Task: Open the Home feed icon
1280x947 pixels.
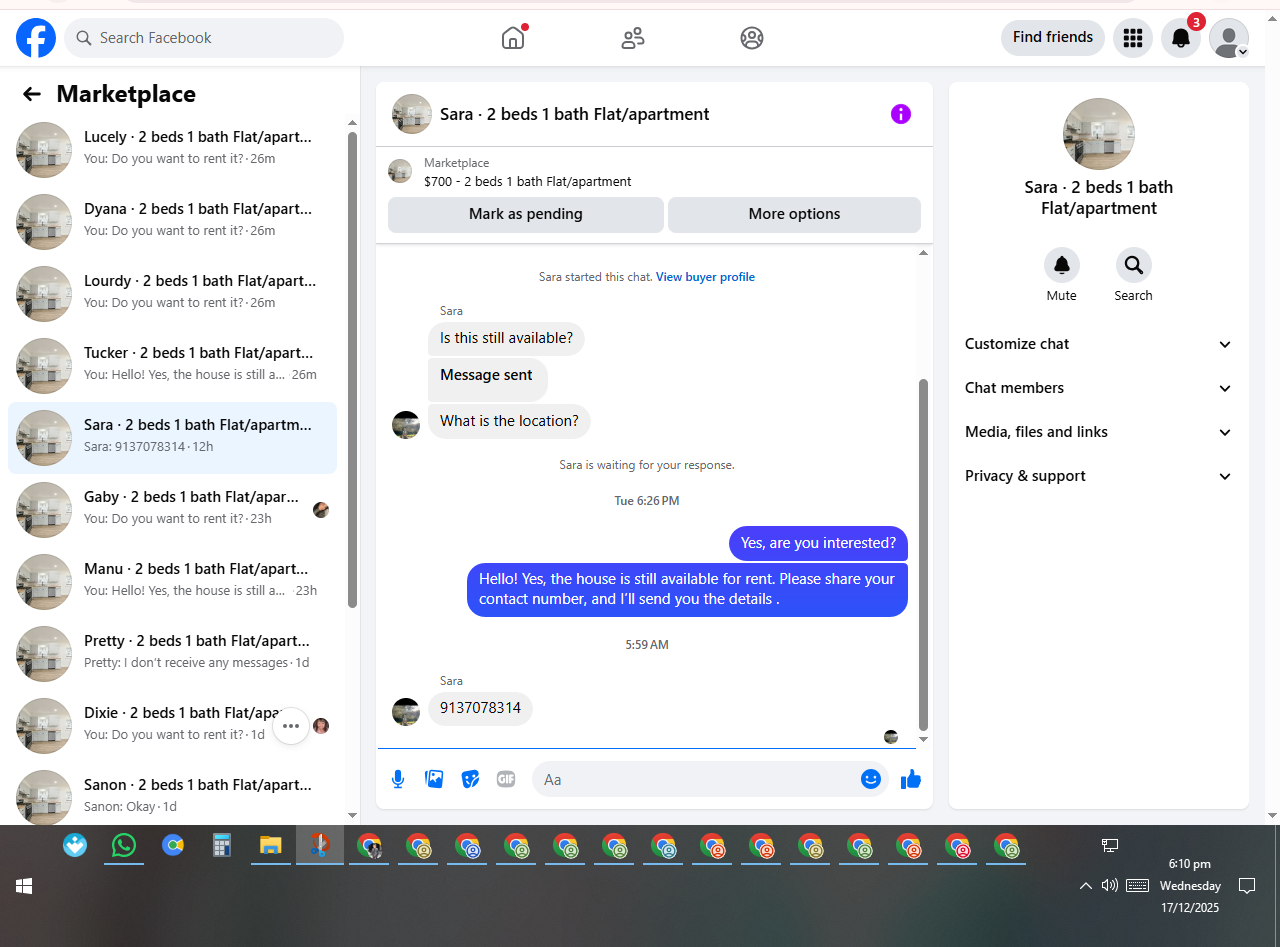Action: [x=513, y=38]
